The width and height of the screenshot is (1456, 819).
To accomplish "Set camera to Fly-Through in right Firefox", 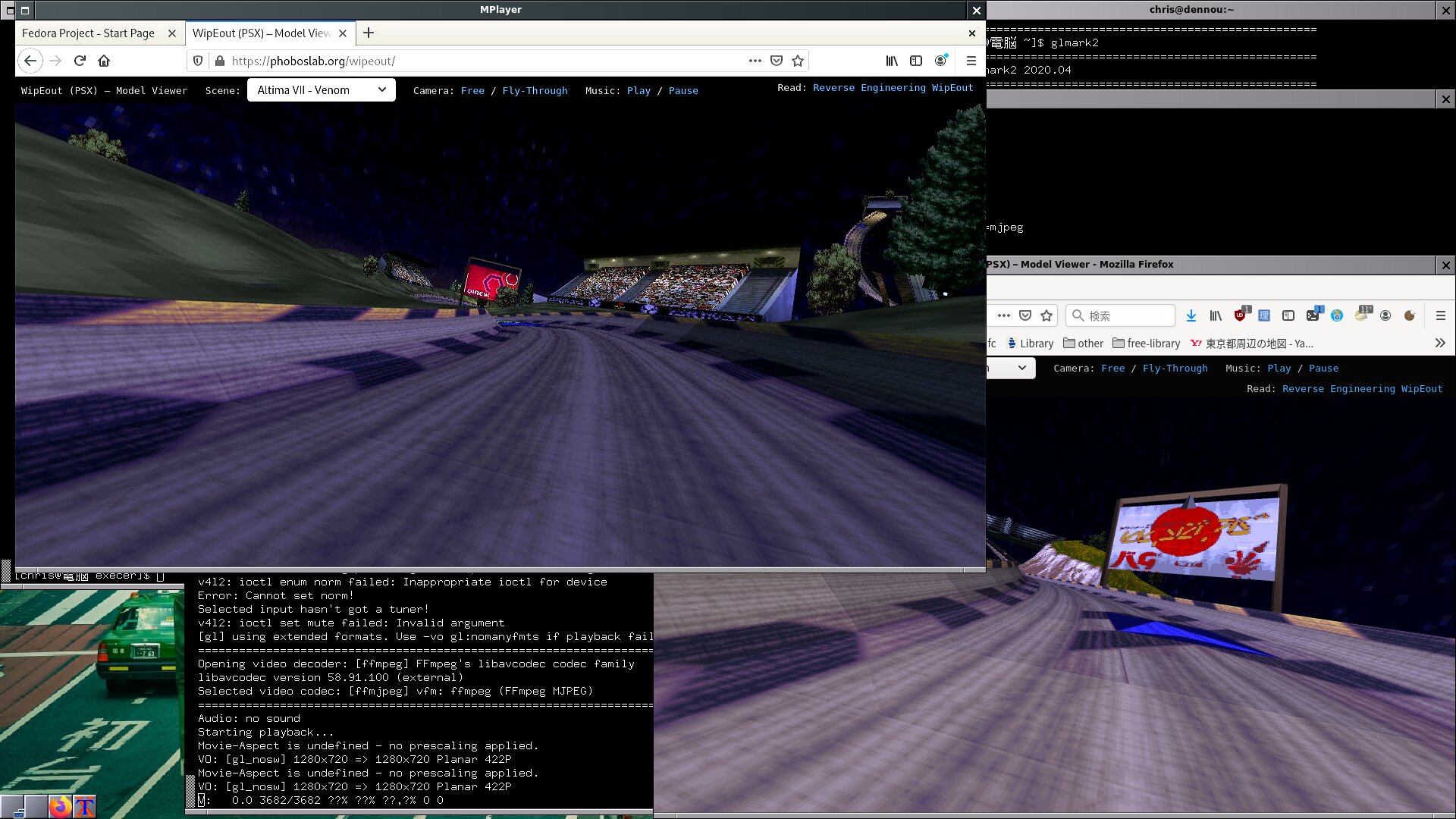I will pos(1175,369).
